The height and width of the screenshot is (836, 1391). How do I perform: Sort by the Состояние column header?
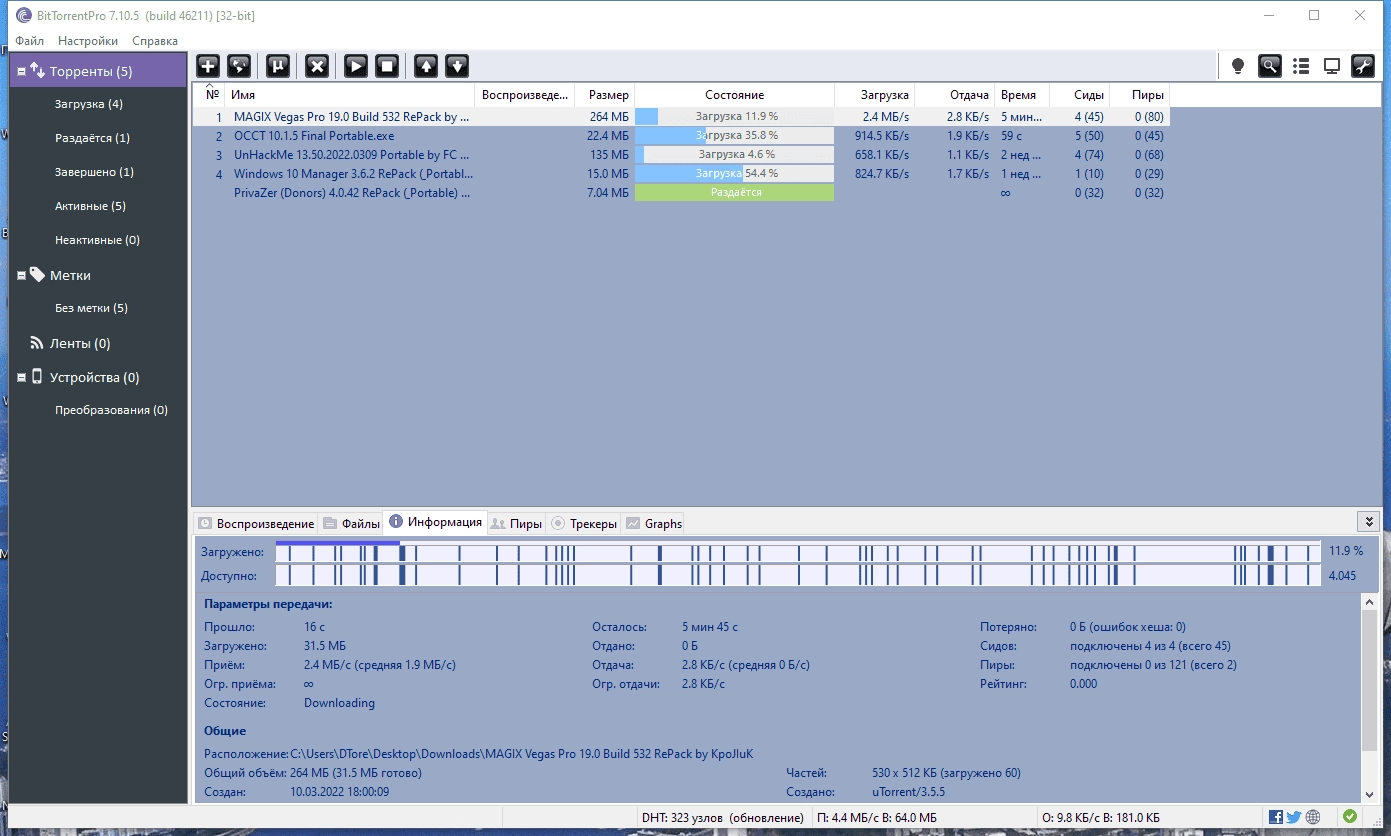734,95
